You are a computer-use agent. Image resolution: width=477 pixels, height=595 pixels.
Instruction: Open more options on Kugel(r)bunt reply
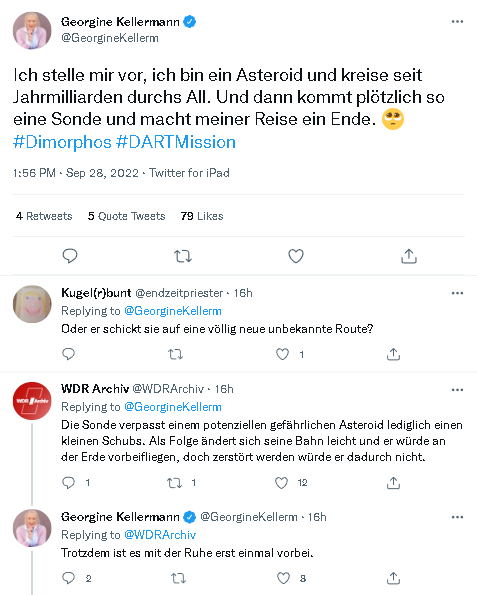[457, 293]
